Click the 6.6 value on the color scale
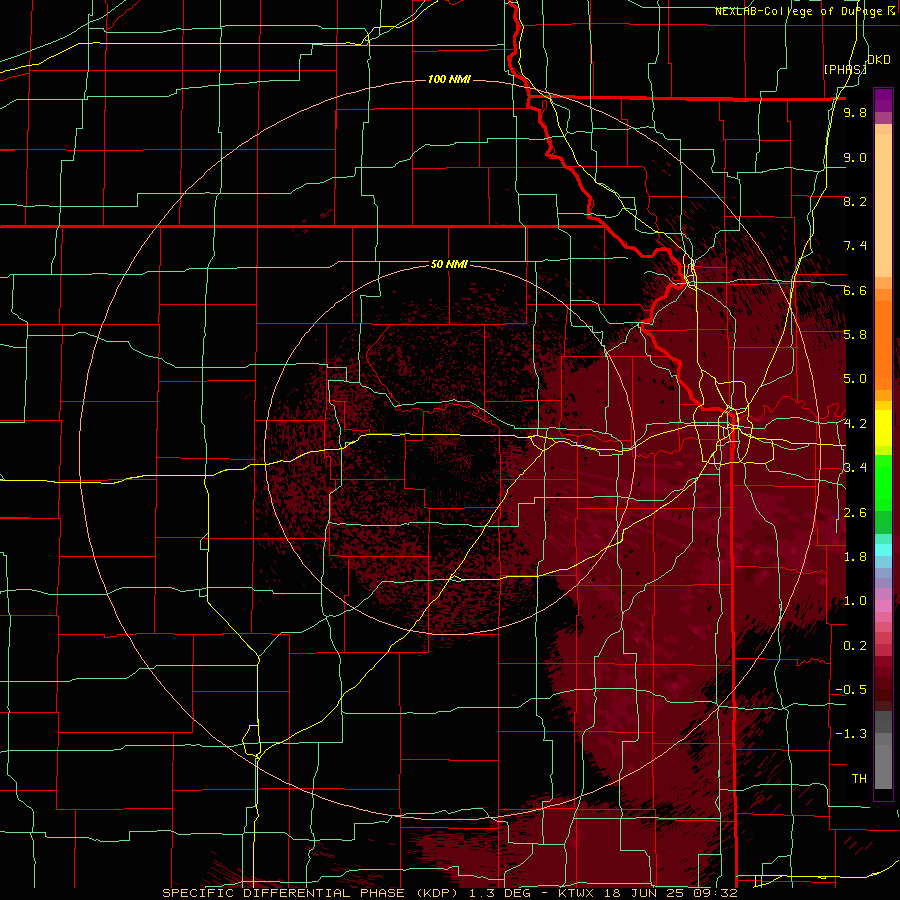The width and height of the screenshot is (900, 900). [x=855, y=290]
